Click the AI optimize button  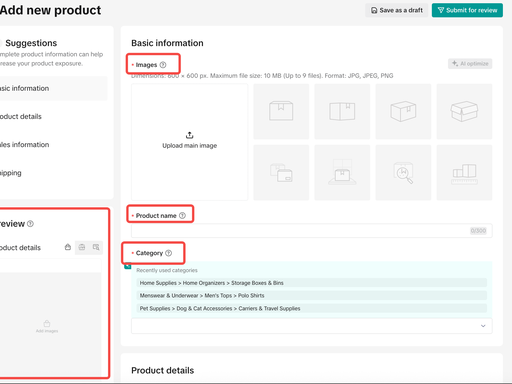pyautogui.click(x=470, y=64)
